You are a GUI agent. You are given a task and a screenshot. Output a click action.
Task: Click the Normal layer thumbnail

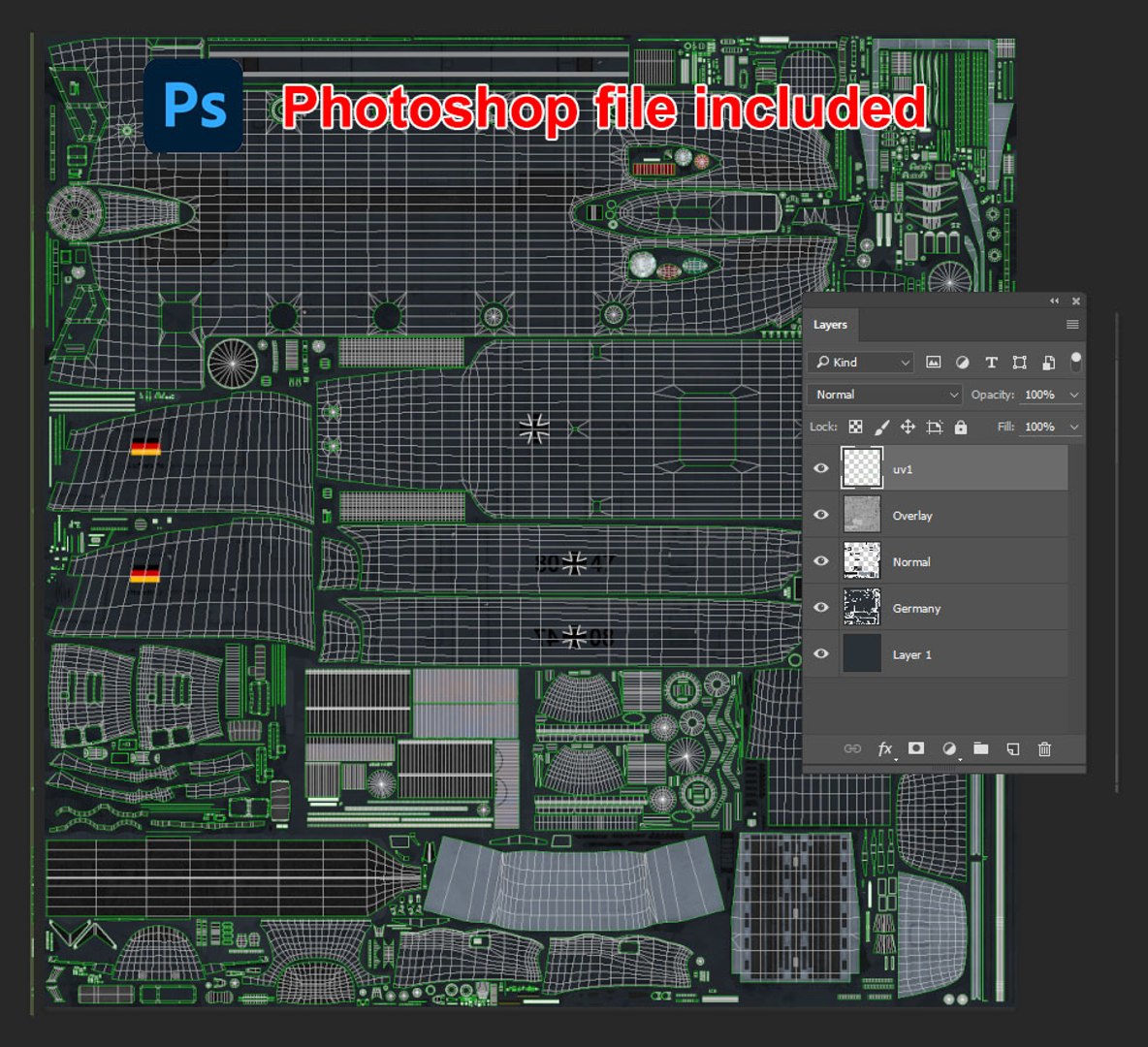point(862,561)
